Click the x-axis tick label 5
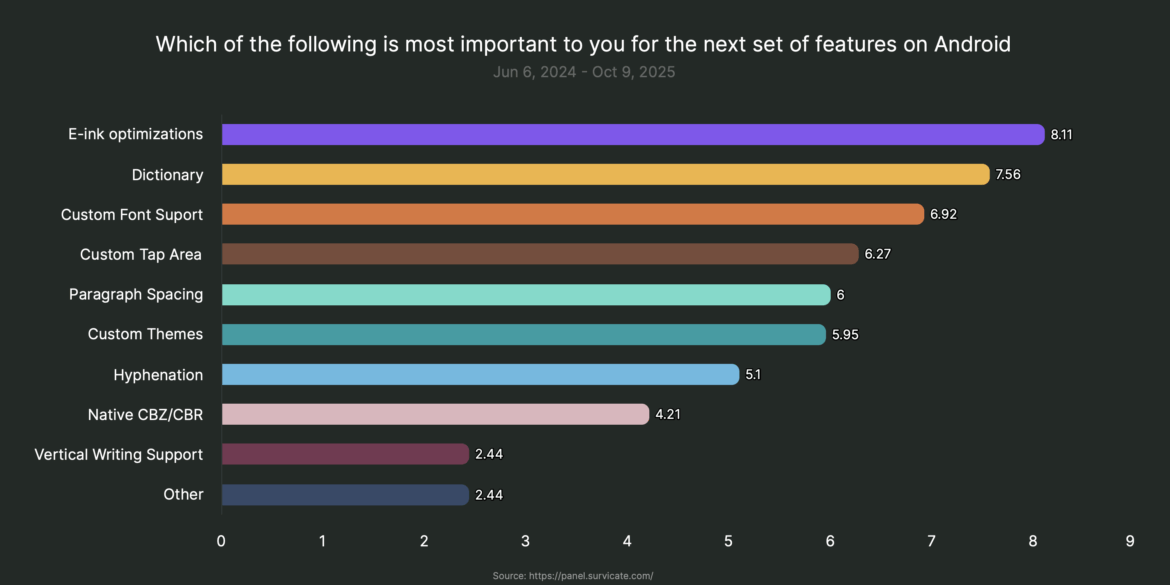Viewport: 1170px width, 585px height. pos(728,541)
